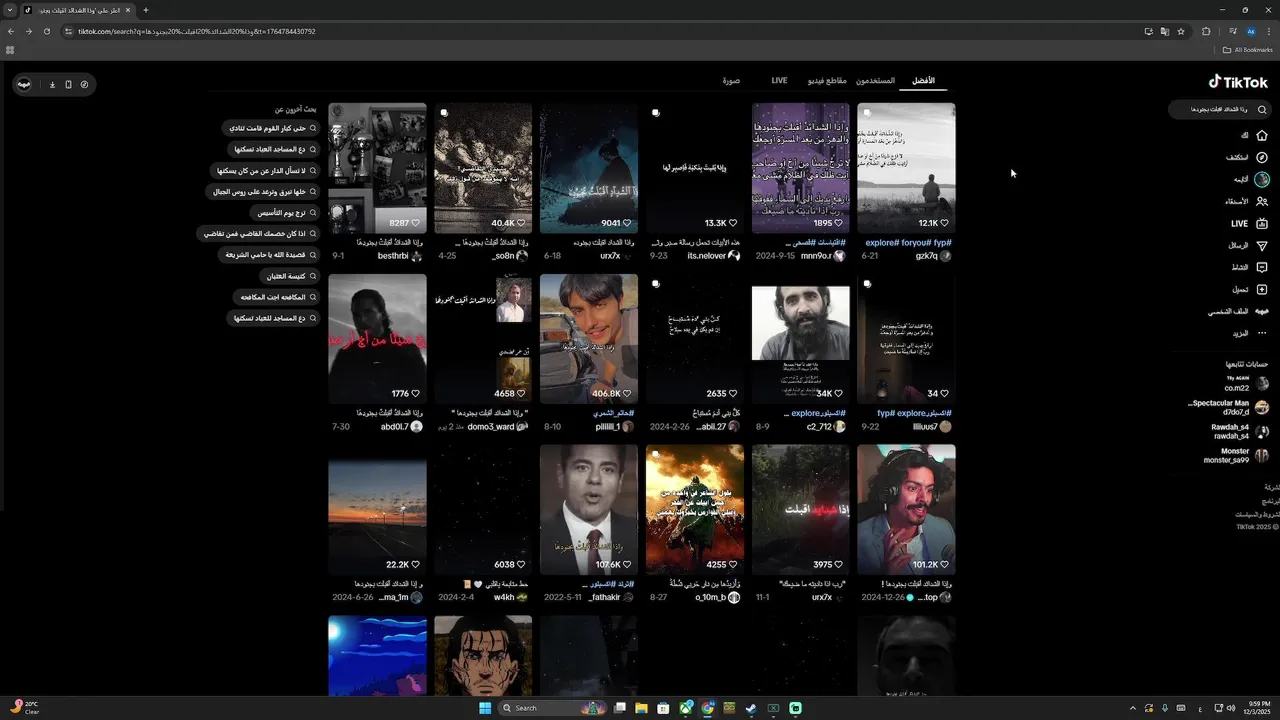Open the Explore compass icon (استكشف)
This screenshot has width=1280, height=720.
tap(1262, 157)
